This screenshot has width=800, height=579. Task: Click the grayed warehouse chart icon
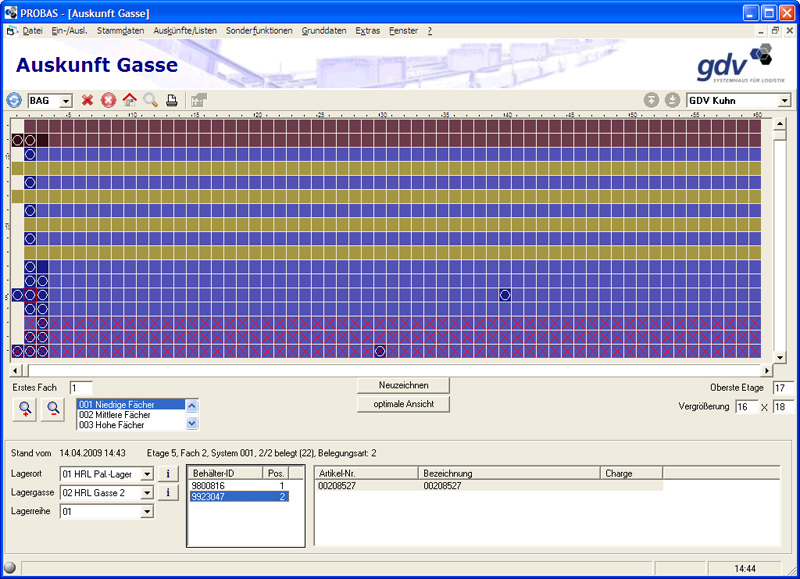(x=198, y=100)
